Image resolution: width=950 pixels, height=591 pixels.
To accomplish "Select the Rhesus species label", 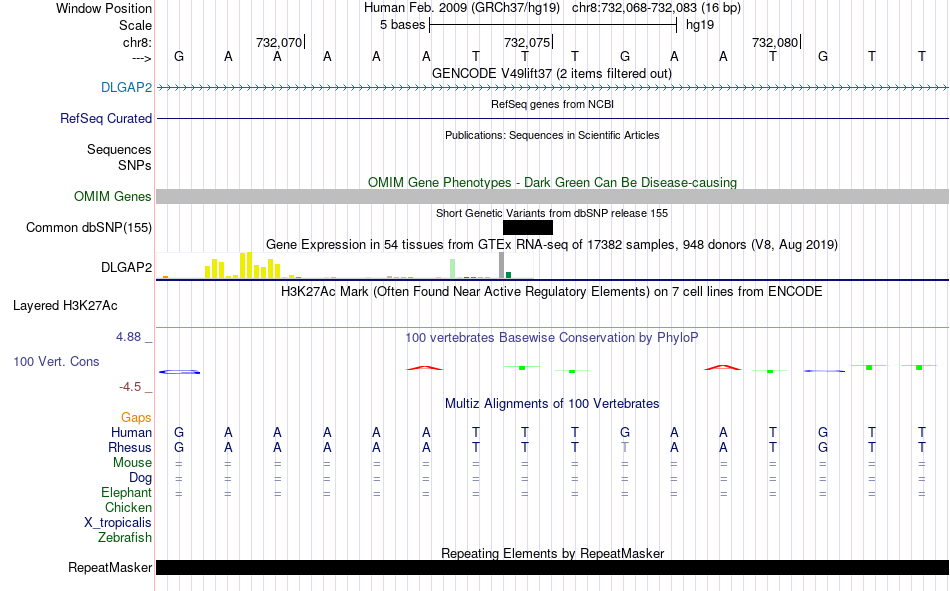I will 130,447.
